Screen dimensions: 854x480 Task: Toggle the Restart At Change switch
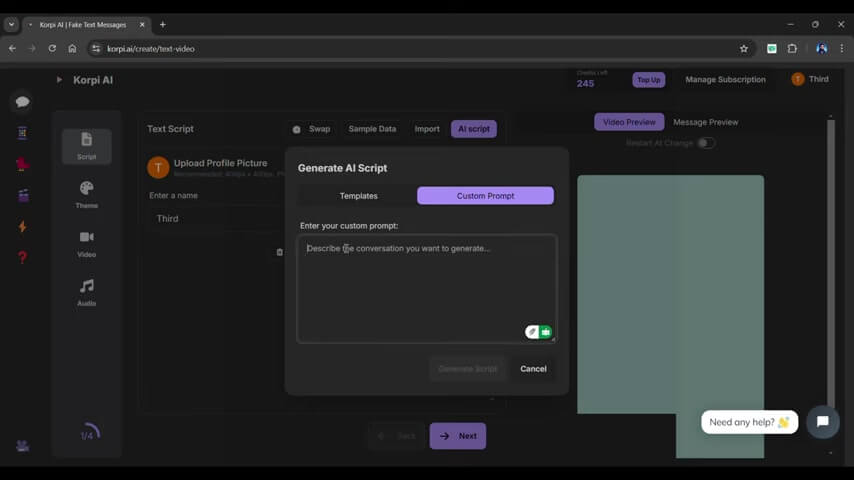(706, 143)
